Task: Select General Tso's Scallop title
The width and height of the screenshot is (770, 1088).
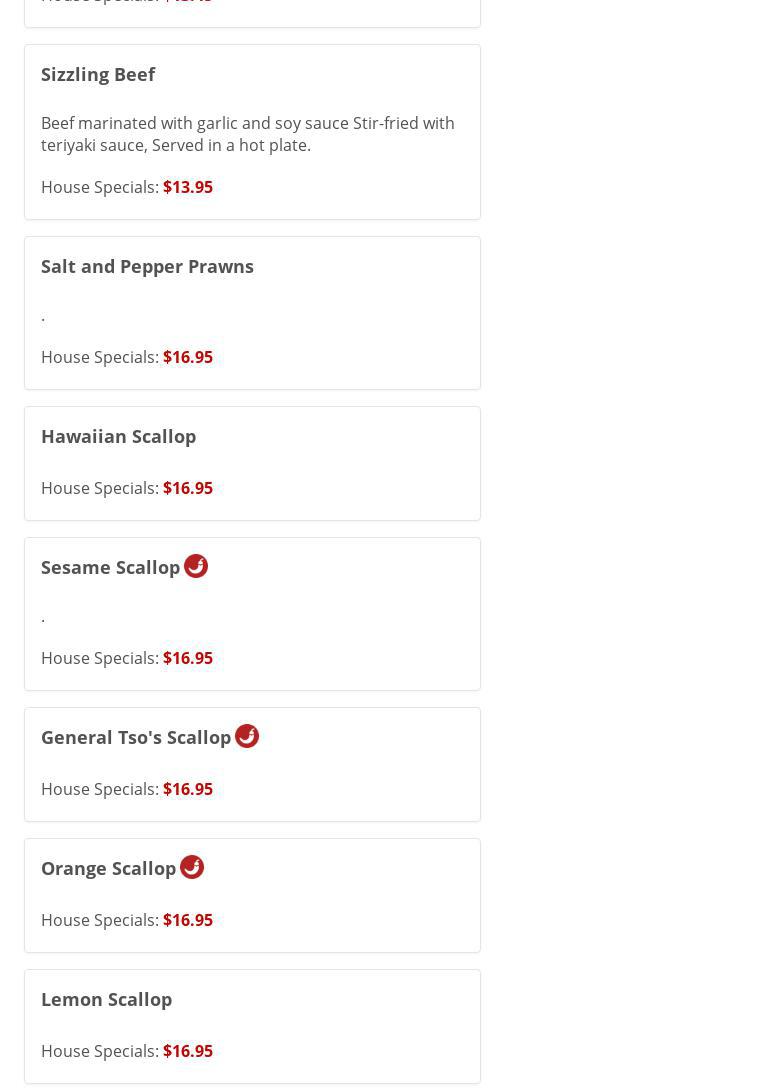Action: [136, 737]
